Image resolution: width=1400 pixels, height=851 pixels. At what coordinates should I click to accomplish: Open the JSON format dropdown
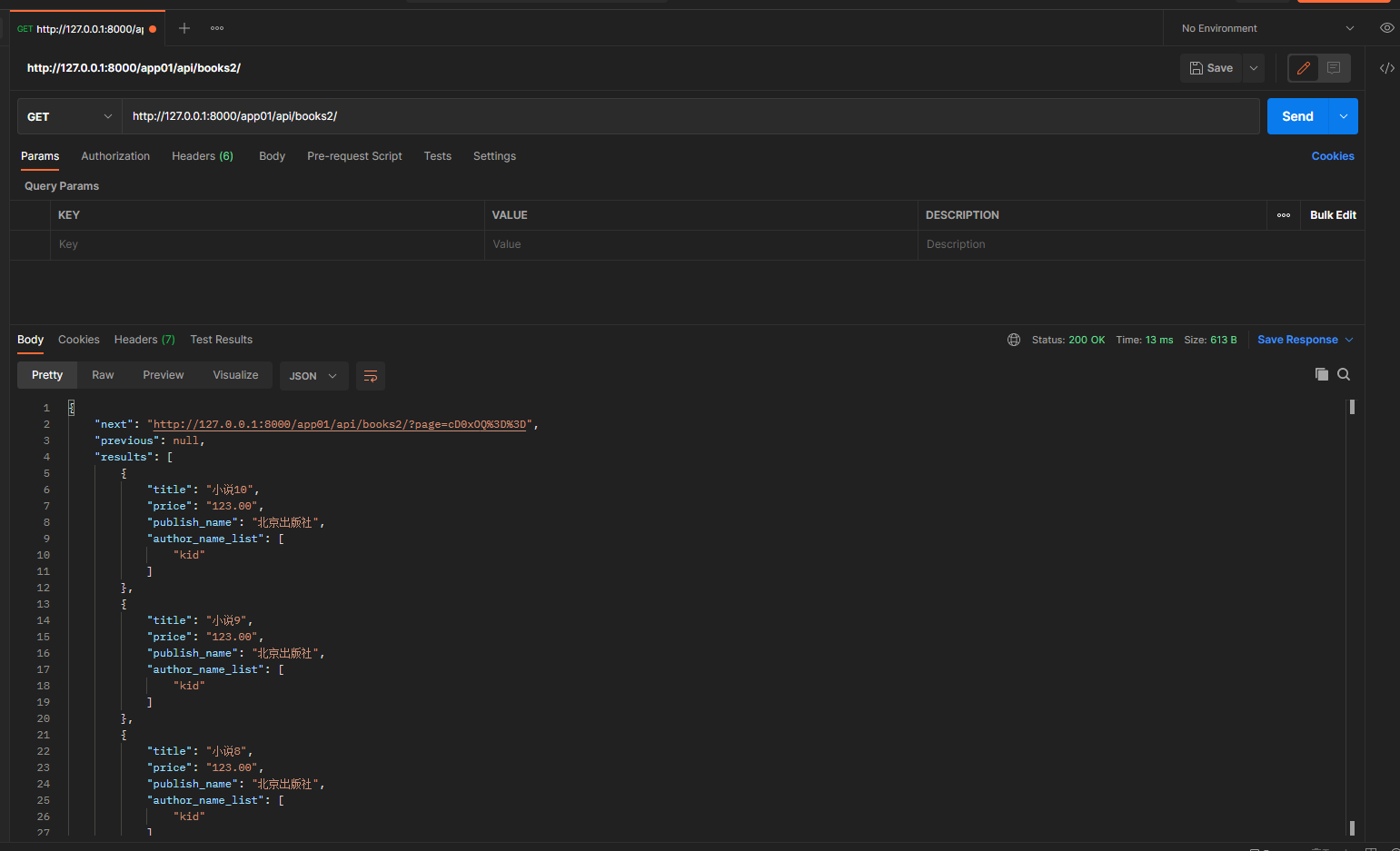(313, 376)
